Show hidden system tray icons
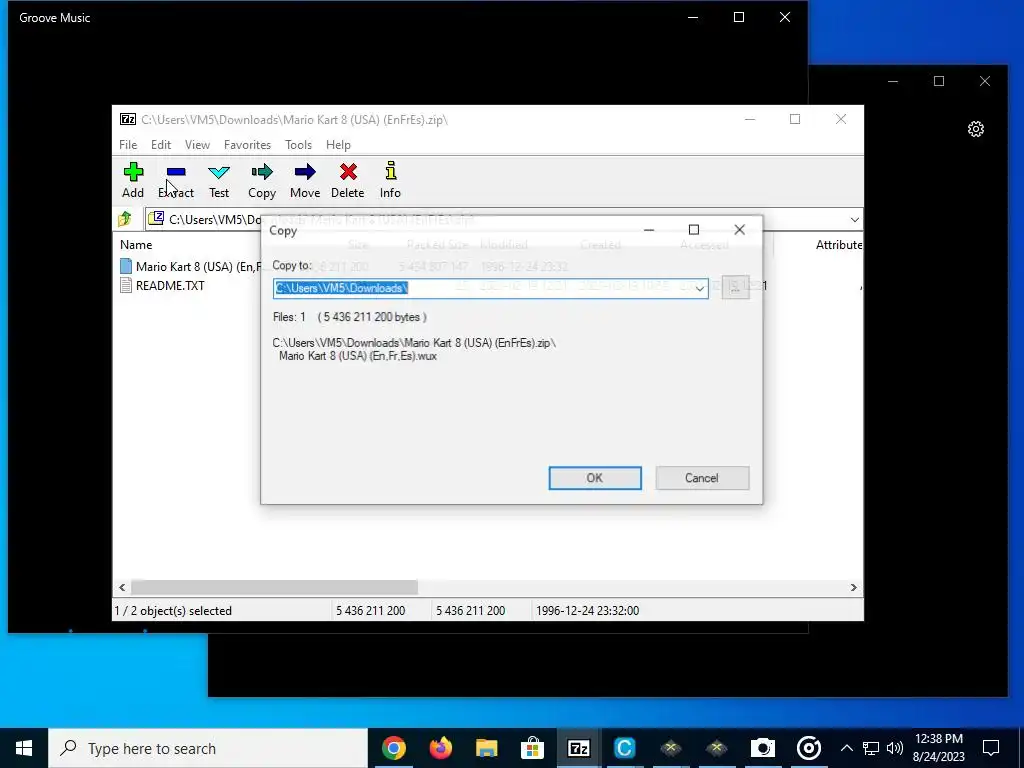Screen dimensions: 1024x768 pos(846,748)
